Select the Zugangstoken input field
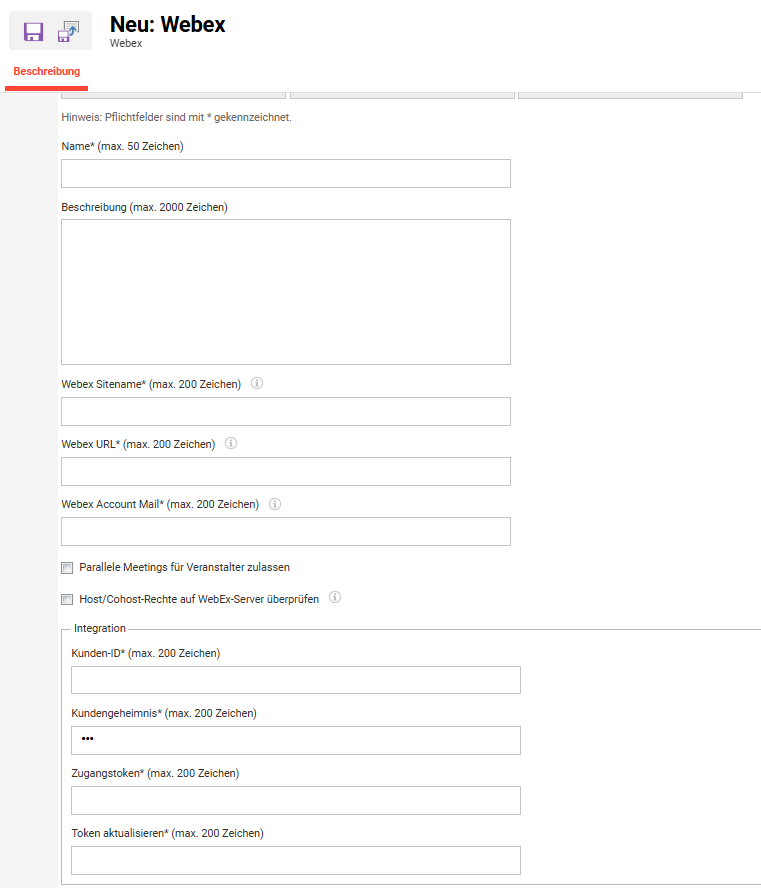The width and height of the screenshot is (761, 888). click(x=296, y=800)
